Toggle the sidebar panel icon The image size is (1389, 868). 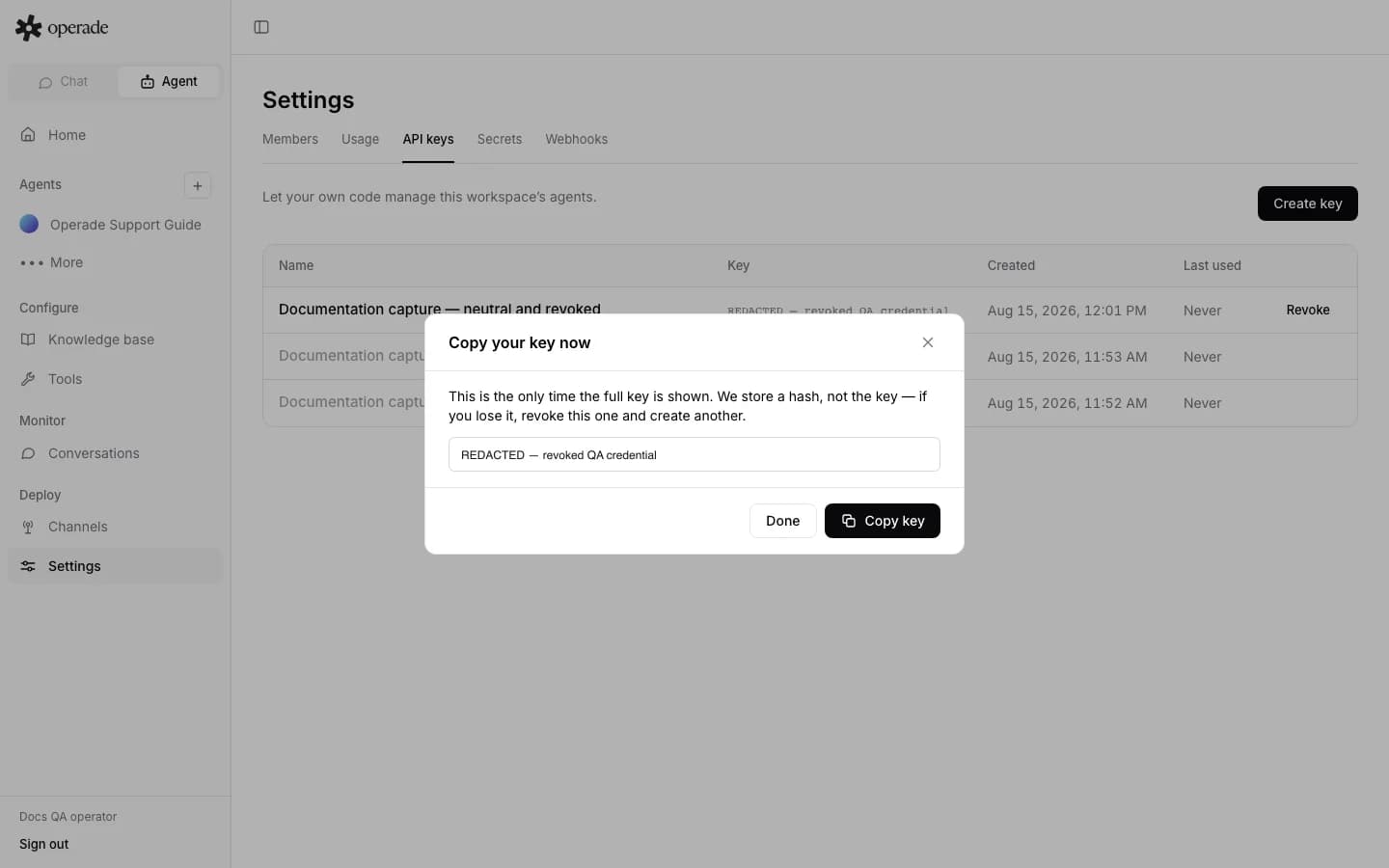[x=261, y=27]
